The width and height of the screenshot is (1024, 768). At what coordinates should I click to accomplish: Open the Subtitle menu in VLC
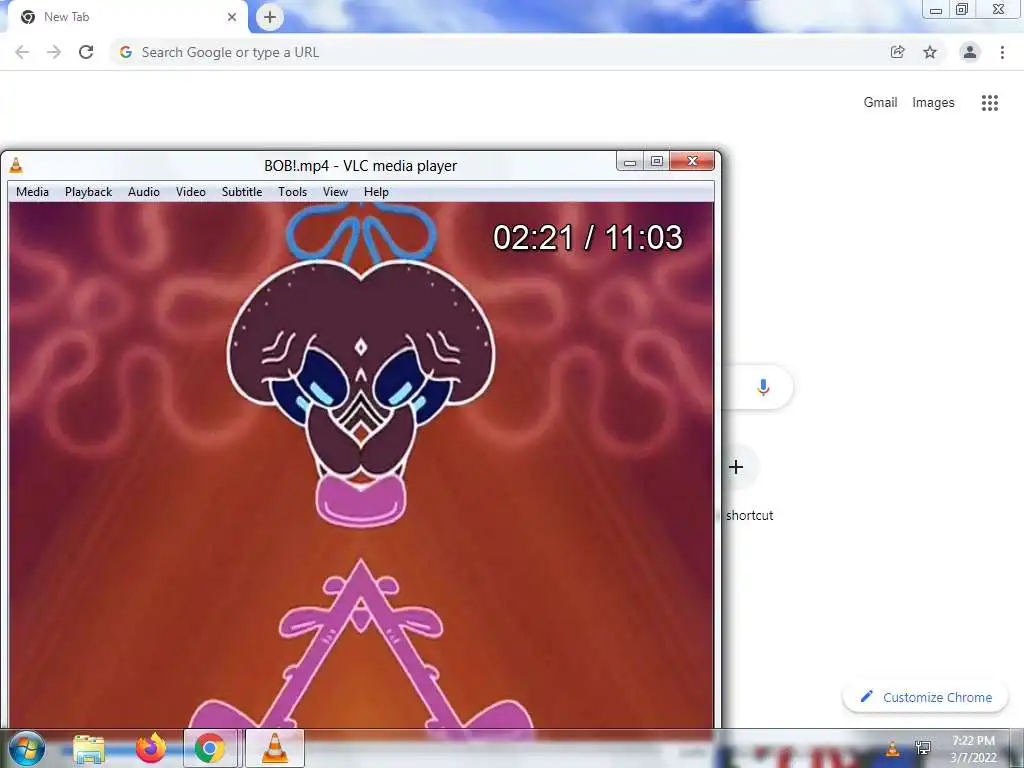[x=242, y=192]
